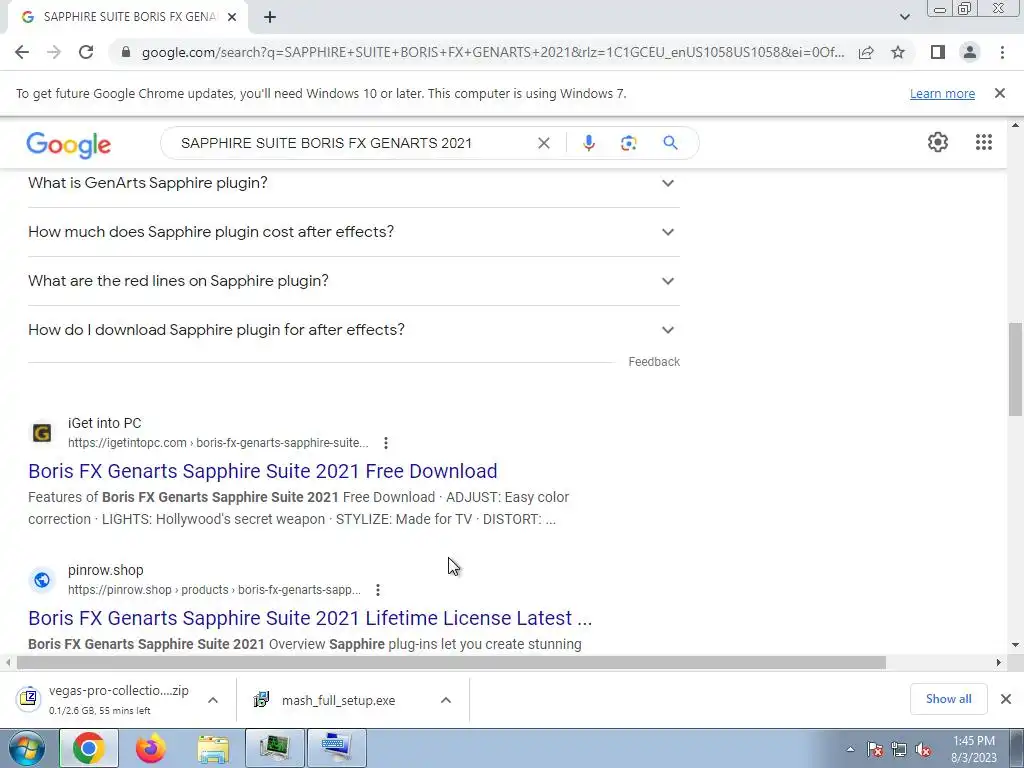Screen dimensions: 1024x768
Task: Go to the Google homepage logo
Action: point(69,144)
